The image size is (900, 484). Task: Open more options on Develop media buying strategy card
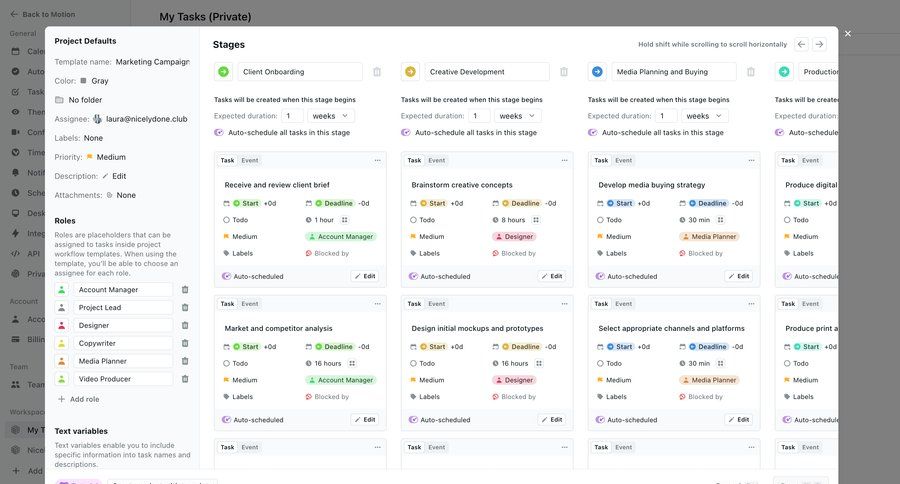751,160
